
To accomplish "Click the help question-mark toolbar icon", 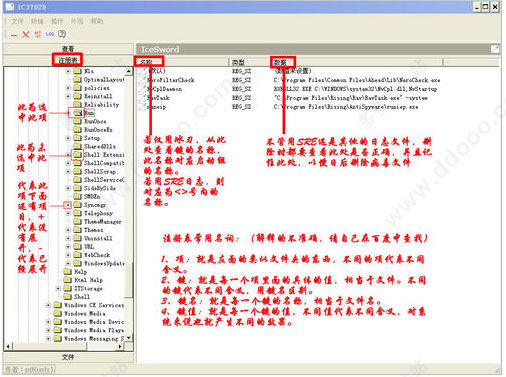I will point(62,34).
